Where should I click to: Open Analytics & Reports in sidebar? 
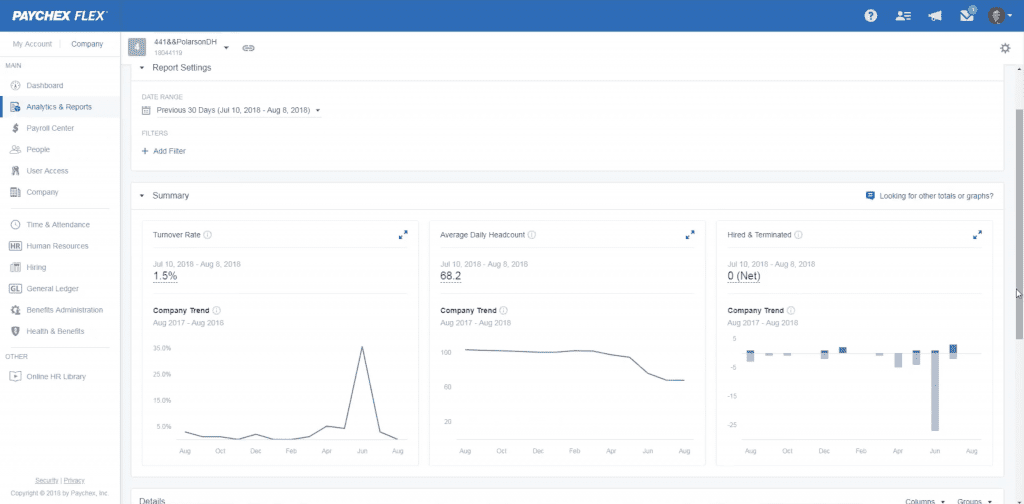[60, 107]
